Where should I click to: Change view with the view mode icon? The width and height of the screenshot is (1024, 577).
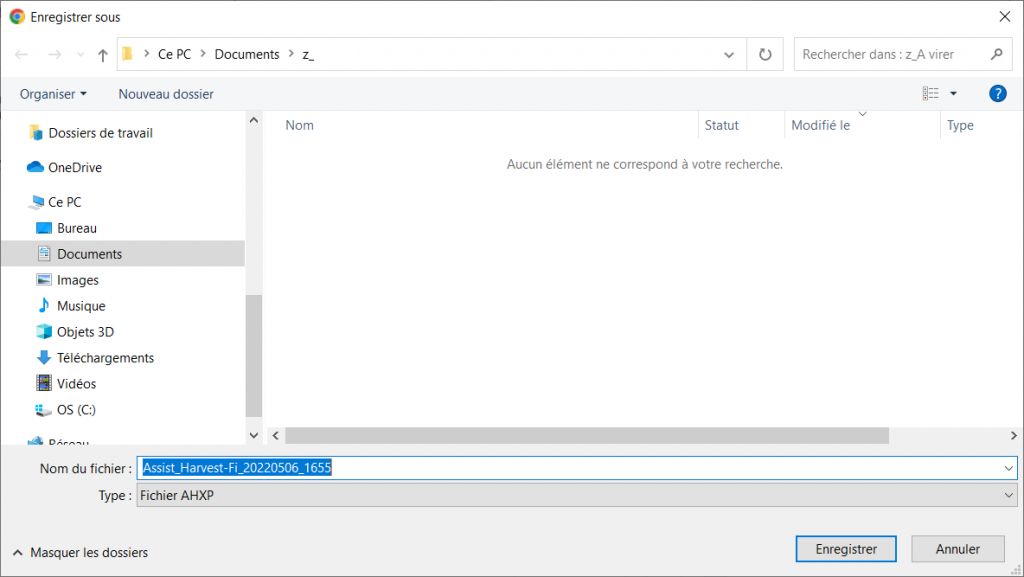931,94
